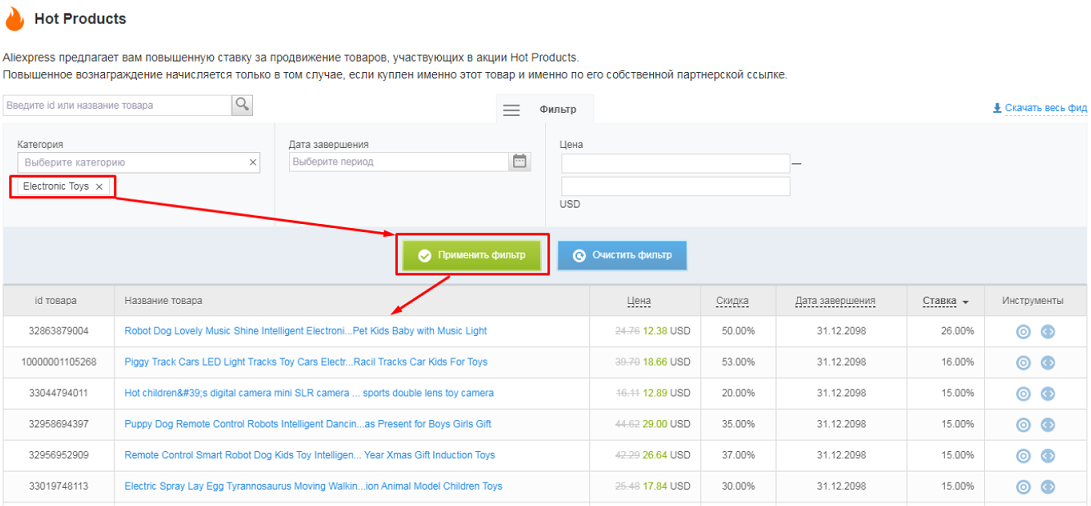Image resolution: width=1091 pixels, height=506 pixels.
Task: Click target icon for Robot Dog Lovely row
Action: pos(1023,331)
